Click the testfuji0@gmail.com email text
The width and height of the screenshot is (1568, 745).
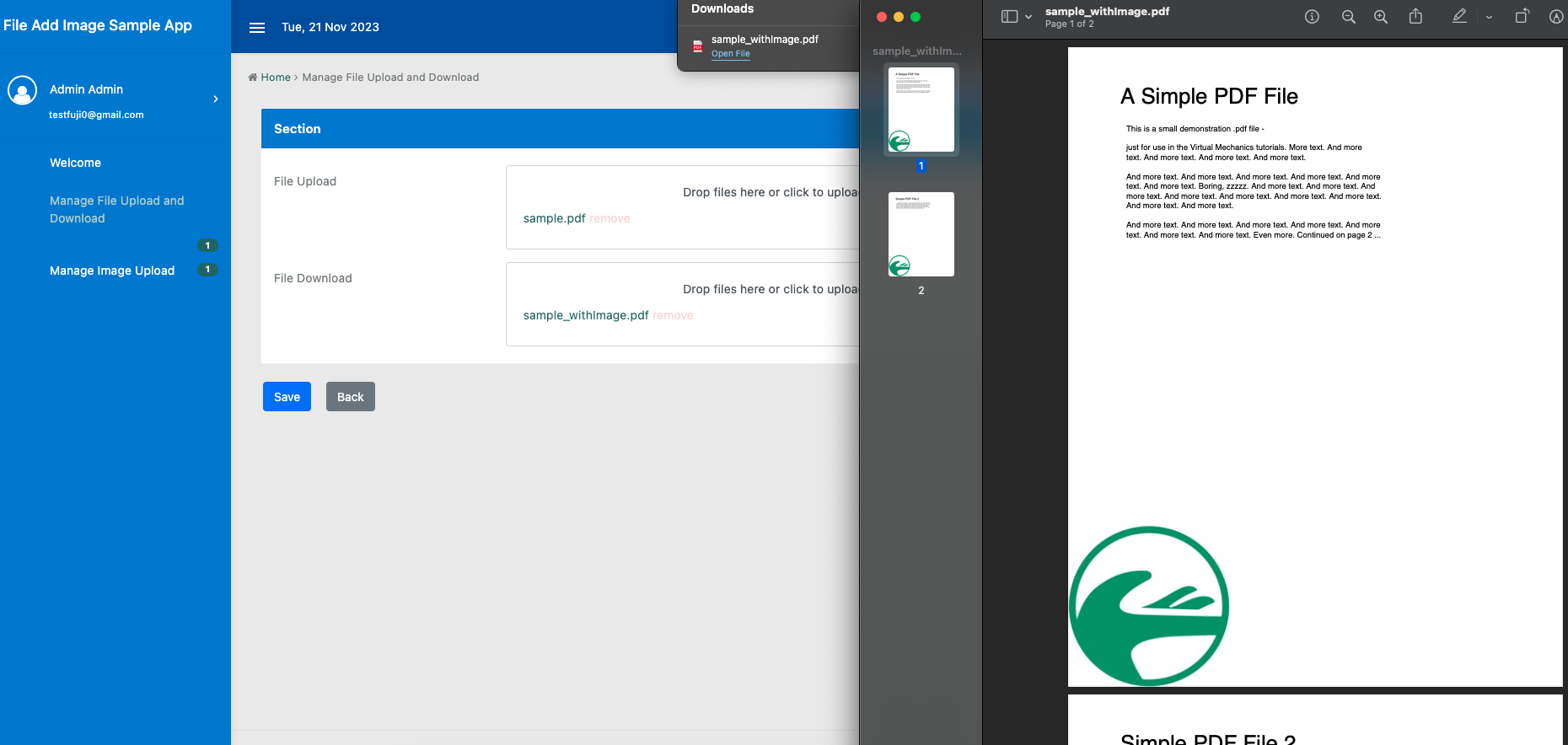click(x=96, y=115)
